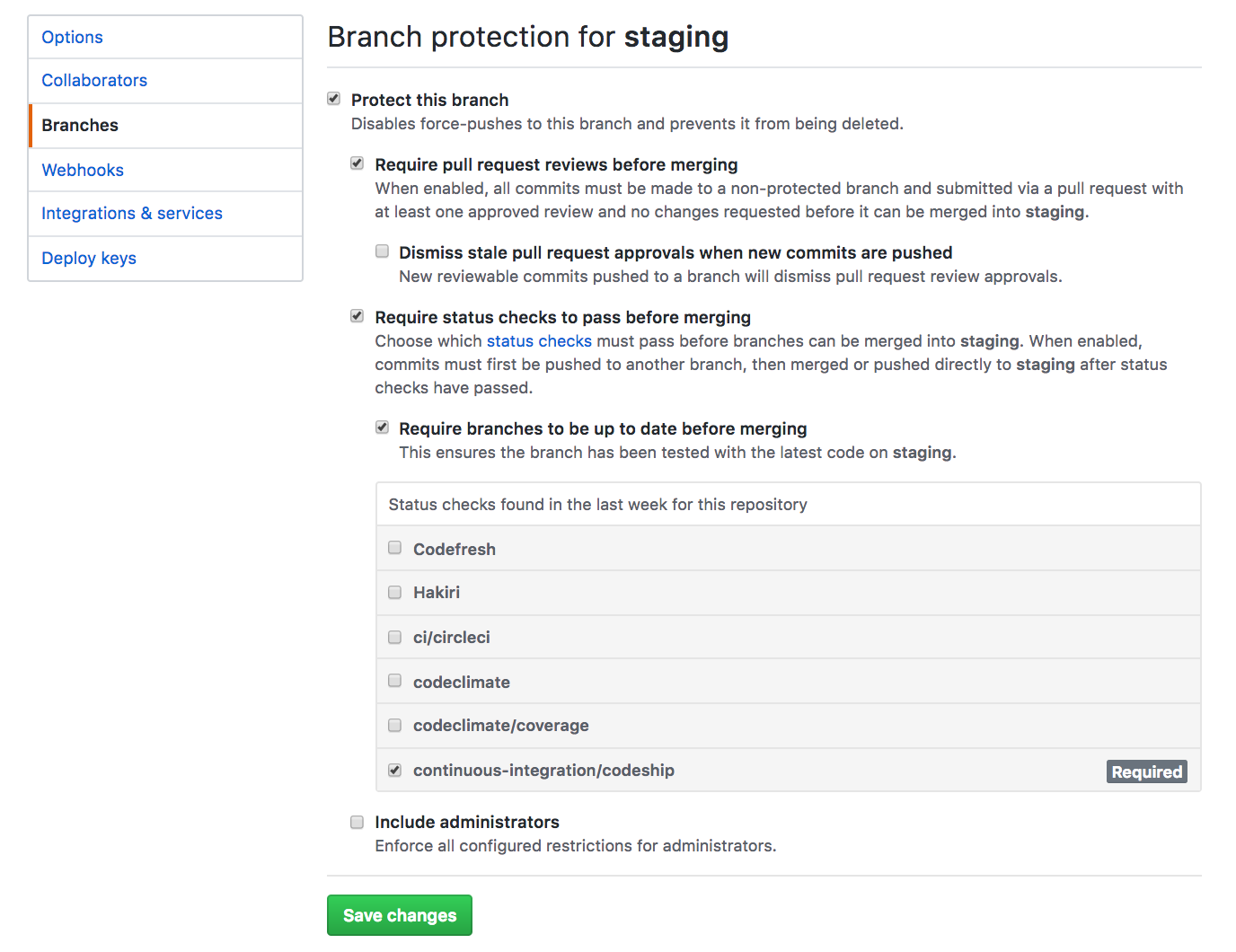
Task: Click 'Enforce all configured restrictions for administrators' text
Action: (576, 846)
